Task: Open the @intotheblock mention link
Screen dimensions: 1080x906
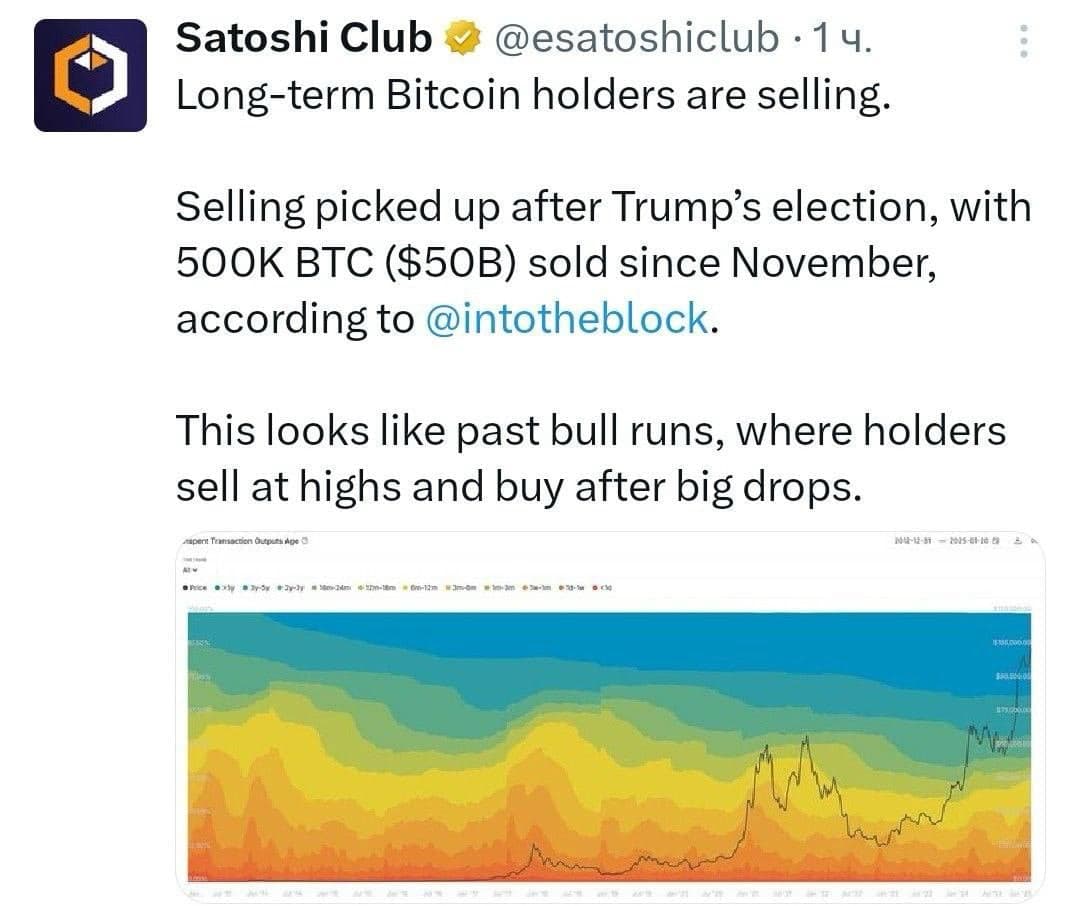Action: pyautogui.click(x=567, y=319)
